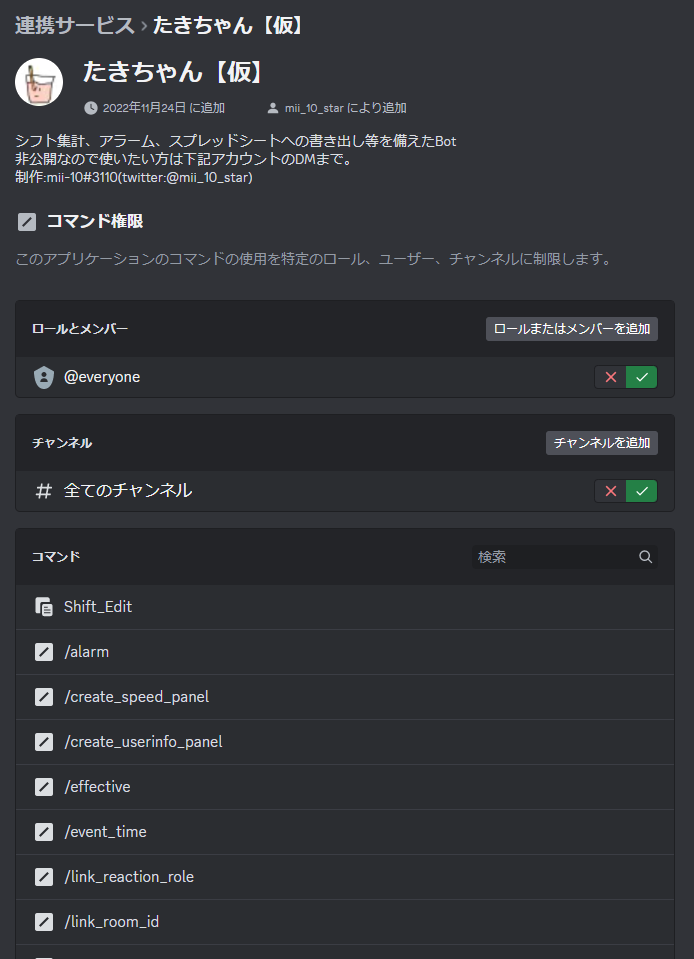Click the @everyone role shield icon

click(44, 377)
